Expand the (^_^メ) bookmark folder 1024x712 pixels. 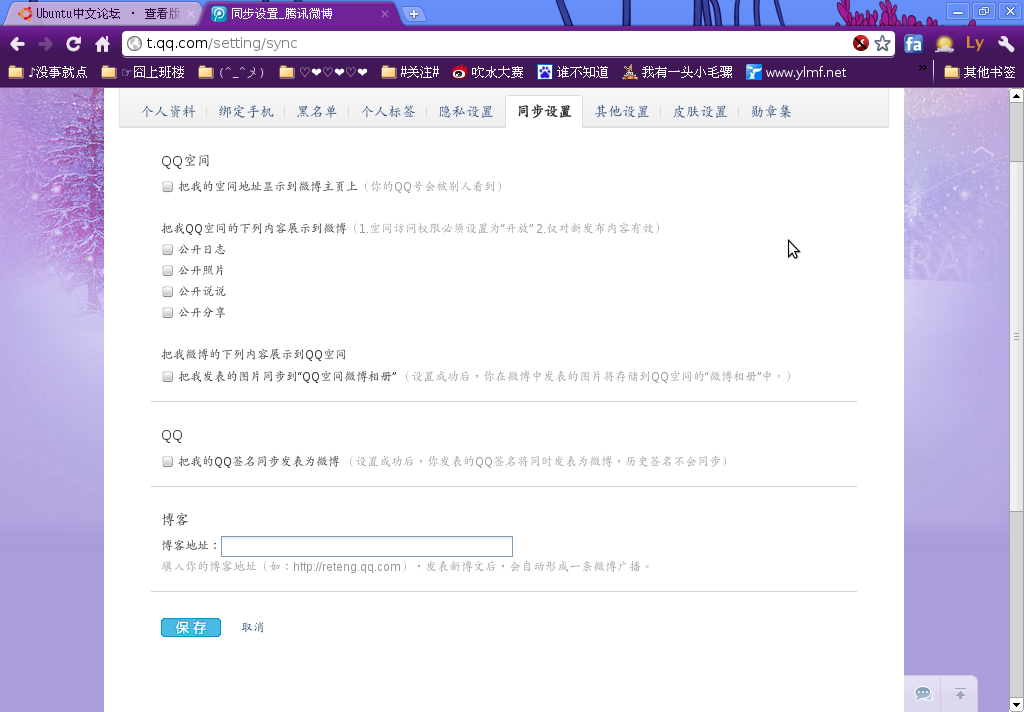231,72
